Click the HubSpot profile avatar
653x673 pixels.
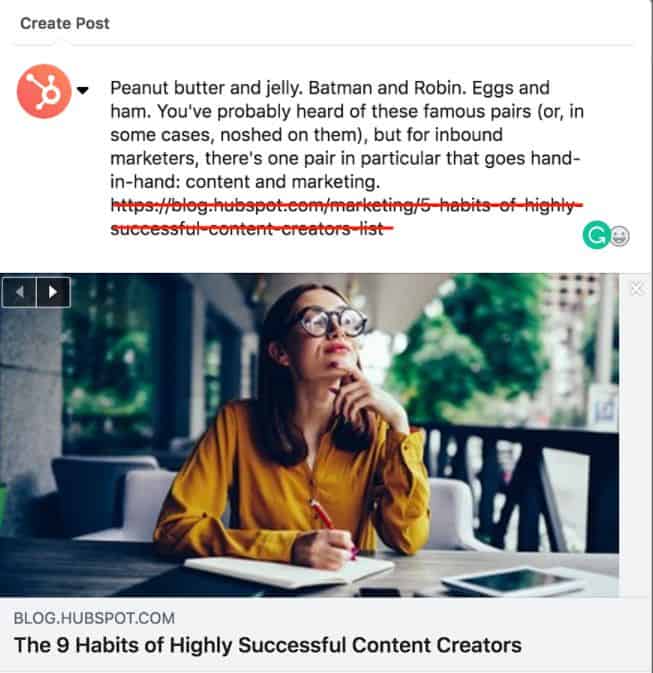tap(43, 91)
